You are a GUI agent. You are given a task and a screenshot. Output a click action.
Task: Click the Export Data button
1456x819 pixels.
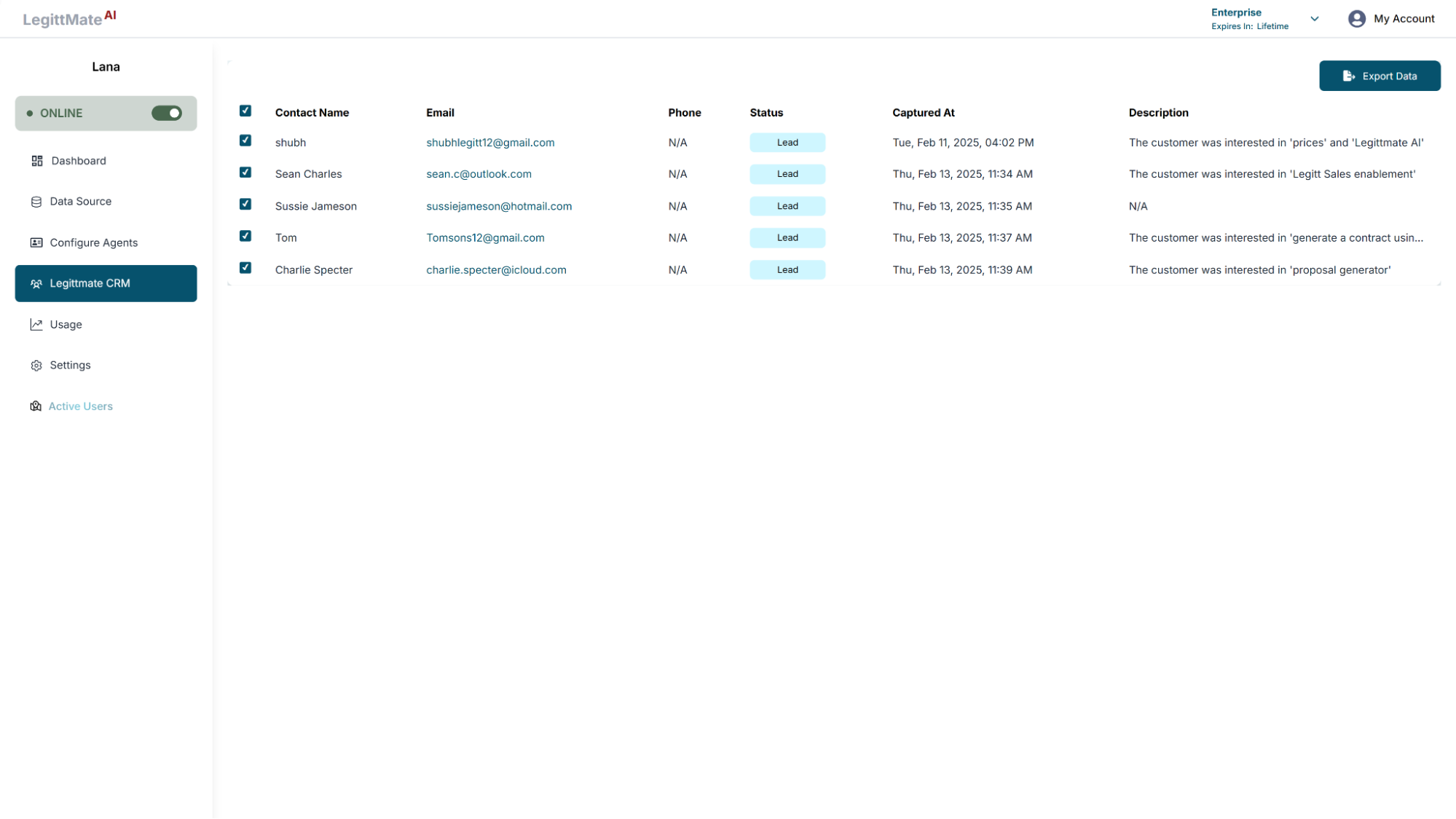[x=1380, y=76]
